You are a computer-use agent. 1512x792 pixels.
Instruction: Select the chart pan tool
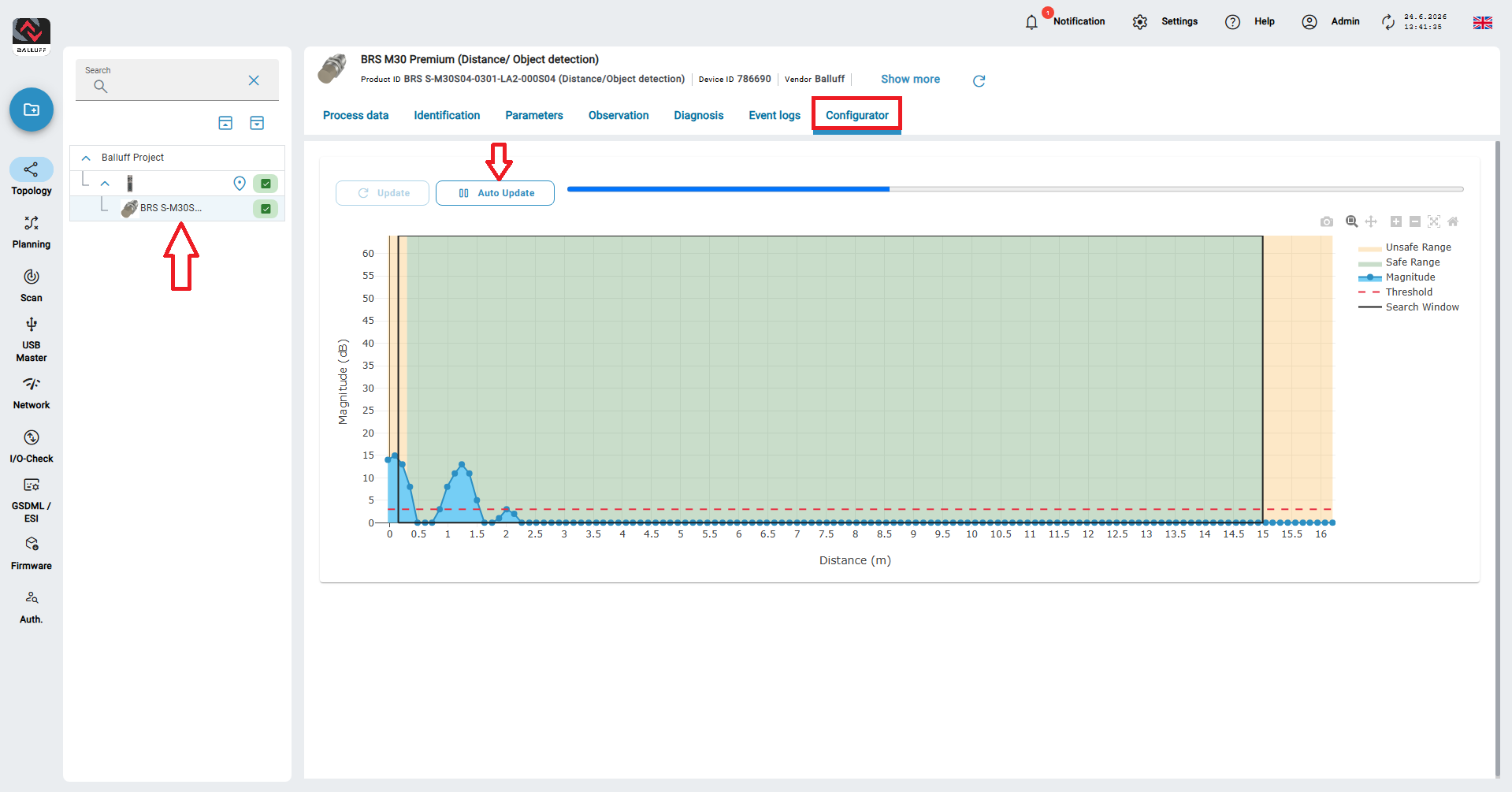(x=1371, y=221)
